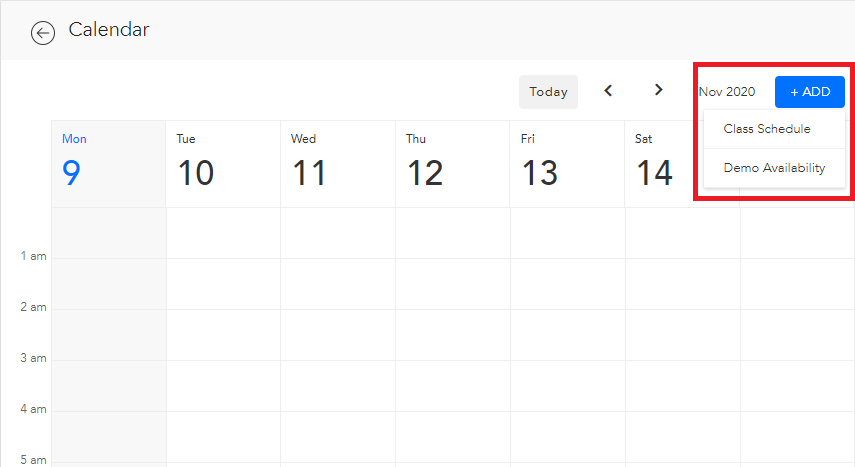
Task: Choose Demo Availability from the menu
Action: tap(774, 168)
